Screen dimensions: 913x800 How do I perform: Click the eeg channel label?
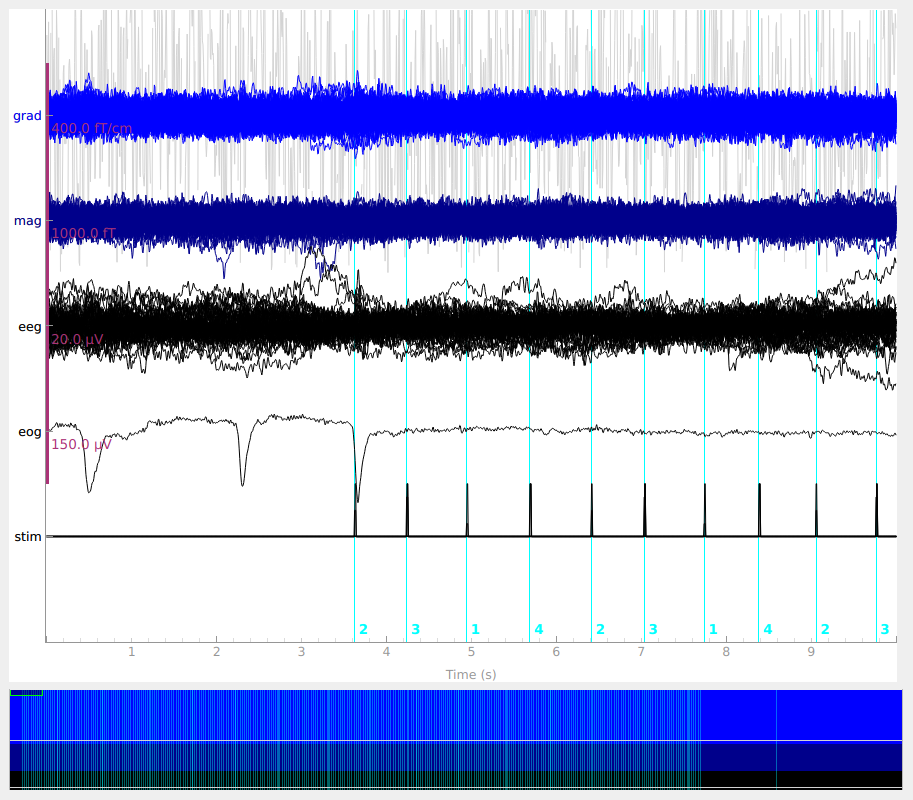click(29, 326)
